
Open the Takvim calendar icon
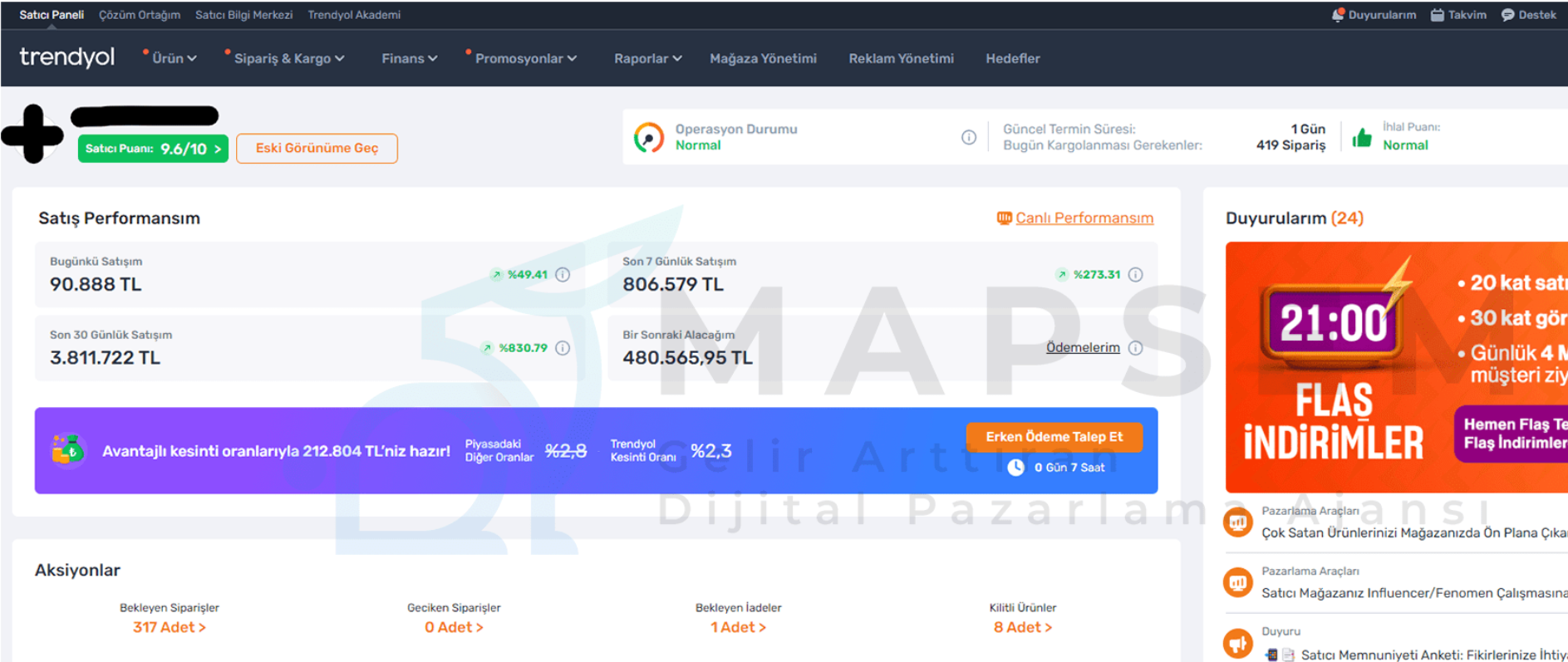pos(1437,15)
